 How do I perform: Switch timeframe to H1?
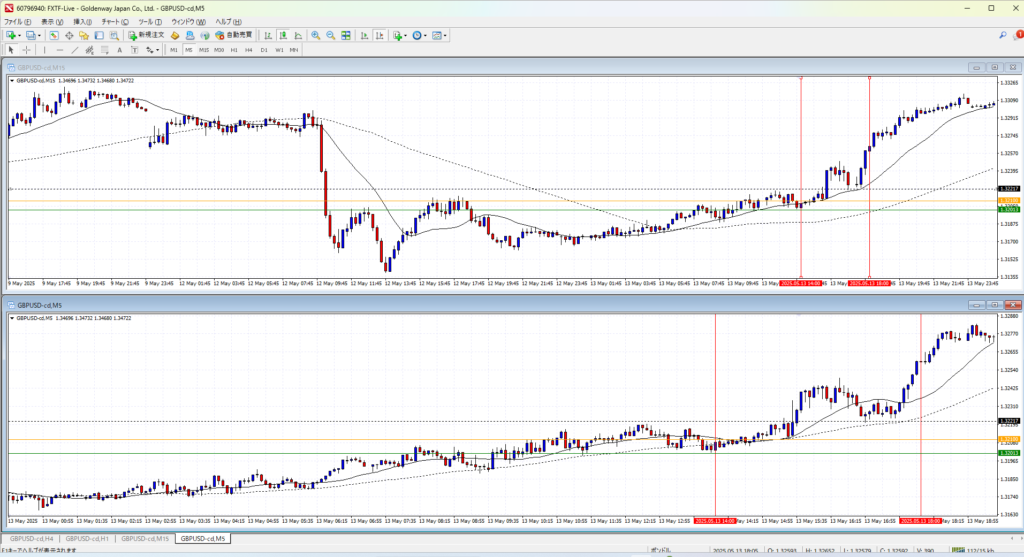(234, 49)
